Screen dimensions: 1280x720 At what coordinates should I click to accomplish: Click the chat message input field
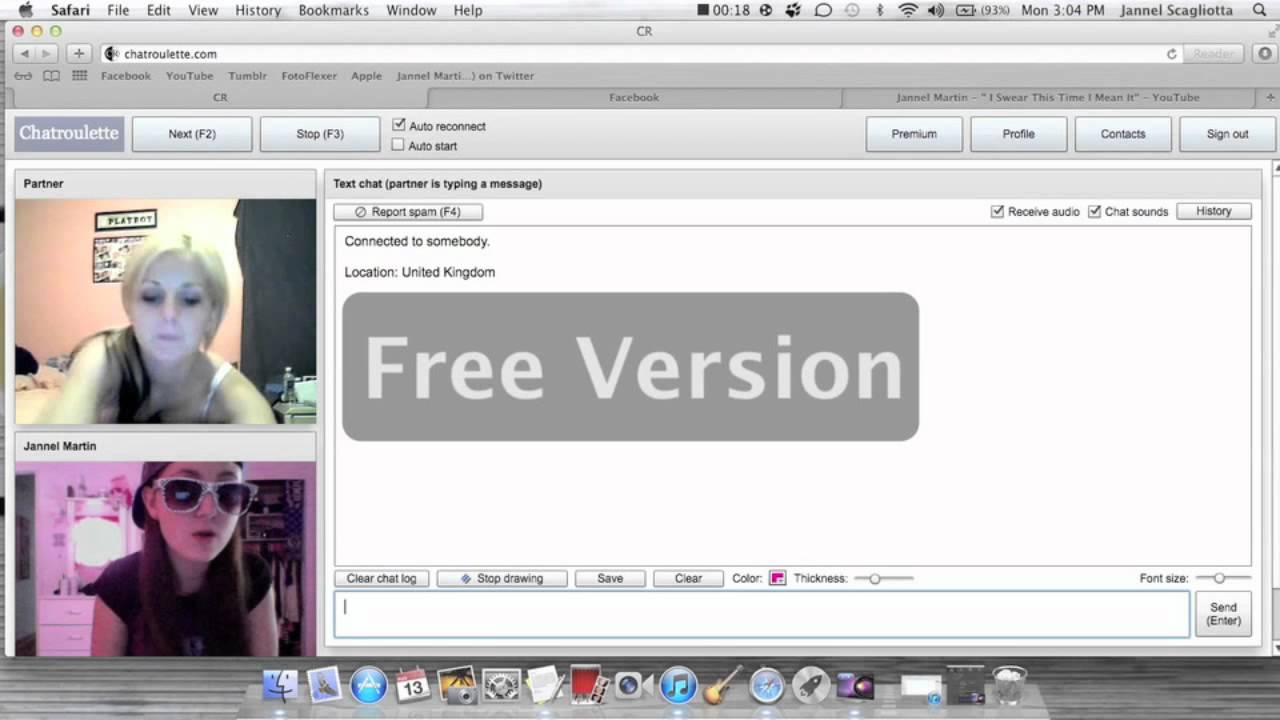762,614
